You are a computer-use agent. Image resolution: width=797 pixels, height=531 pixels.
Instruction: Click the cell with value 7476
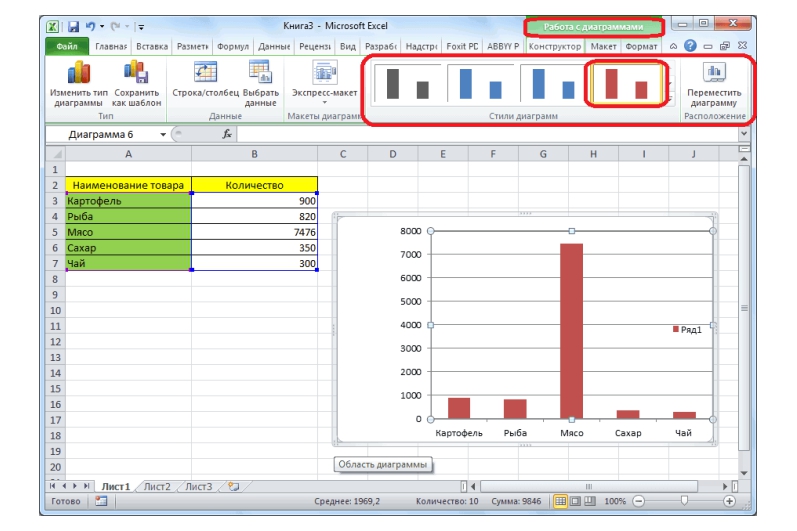tap(254, 232)
